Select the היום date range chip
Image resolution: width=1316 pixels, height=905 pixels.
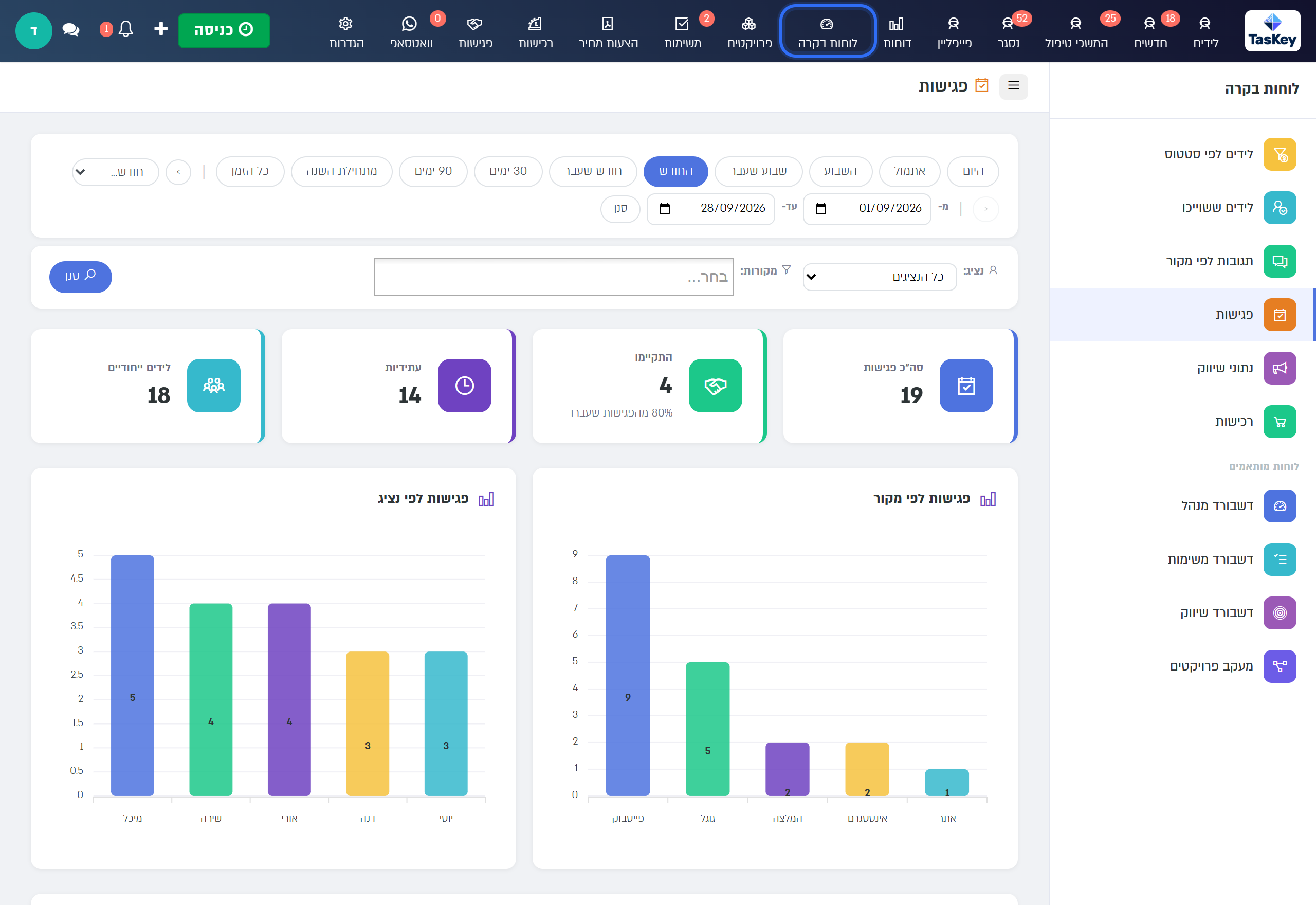[973, 171]
